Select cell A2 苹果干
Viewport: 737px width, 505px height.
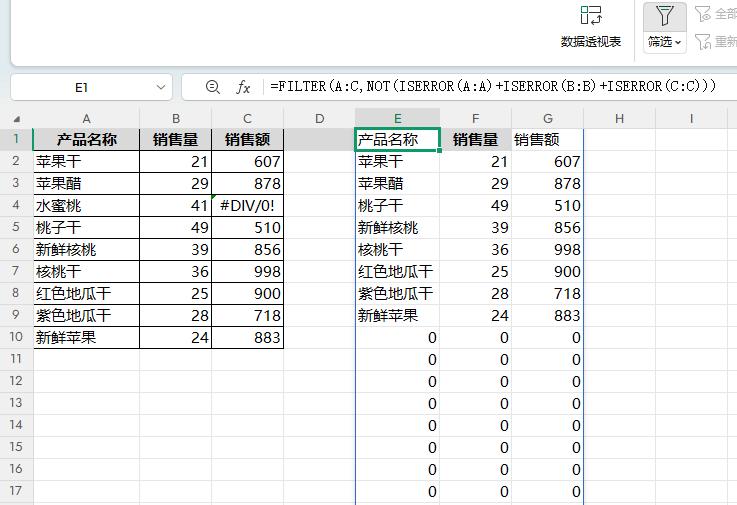coord(86,162)
